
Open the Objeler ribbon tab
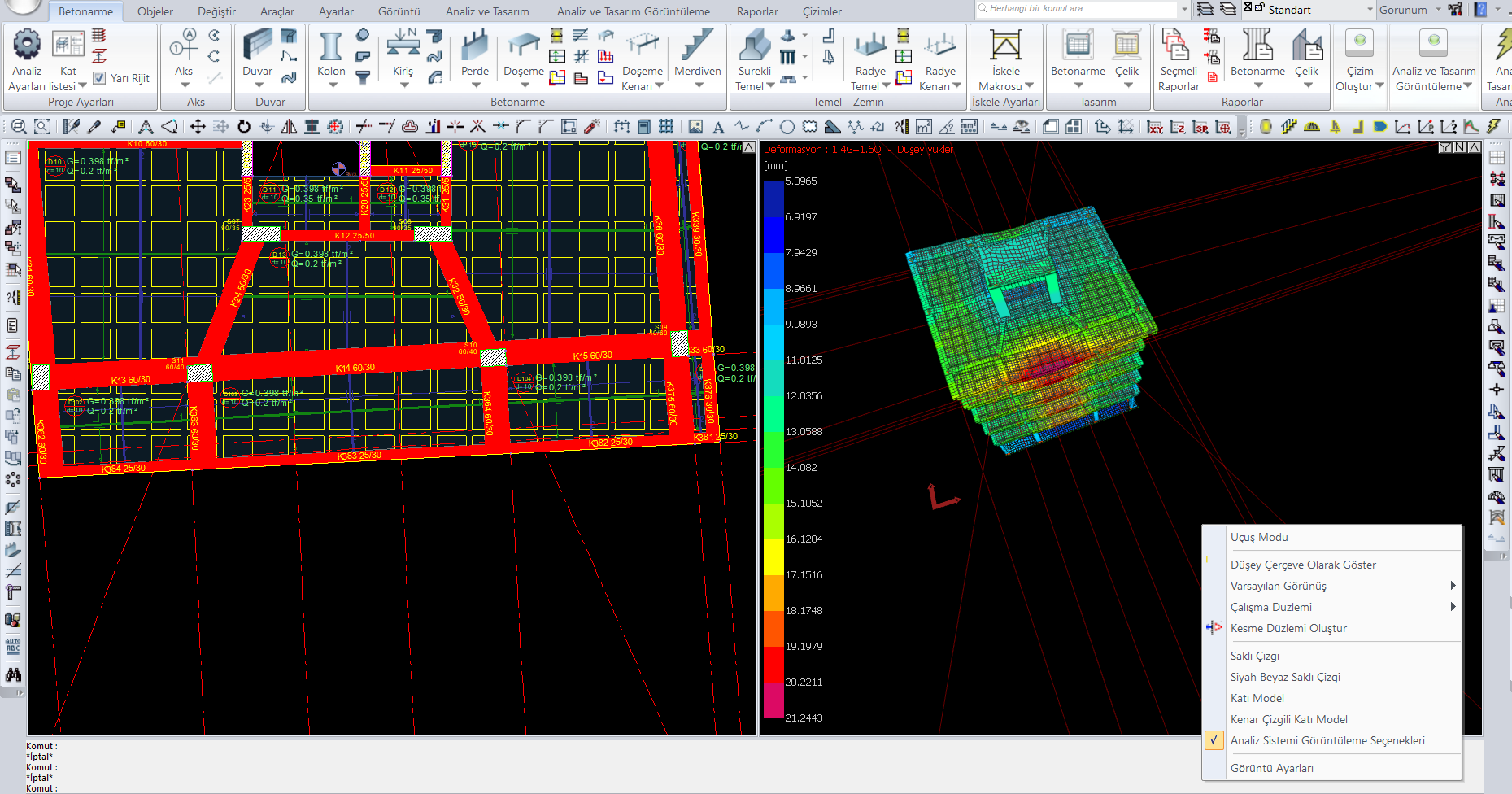coord(155,11)
